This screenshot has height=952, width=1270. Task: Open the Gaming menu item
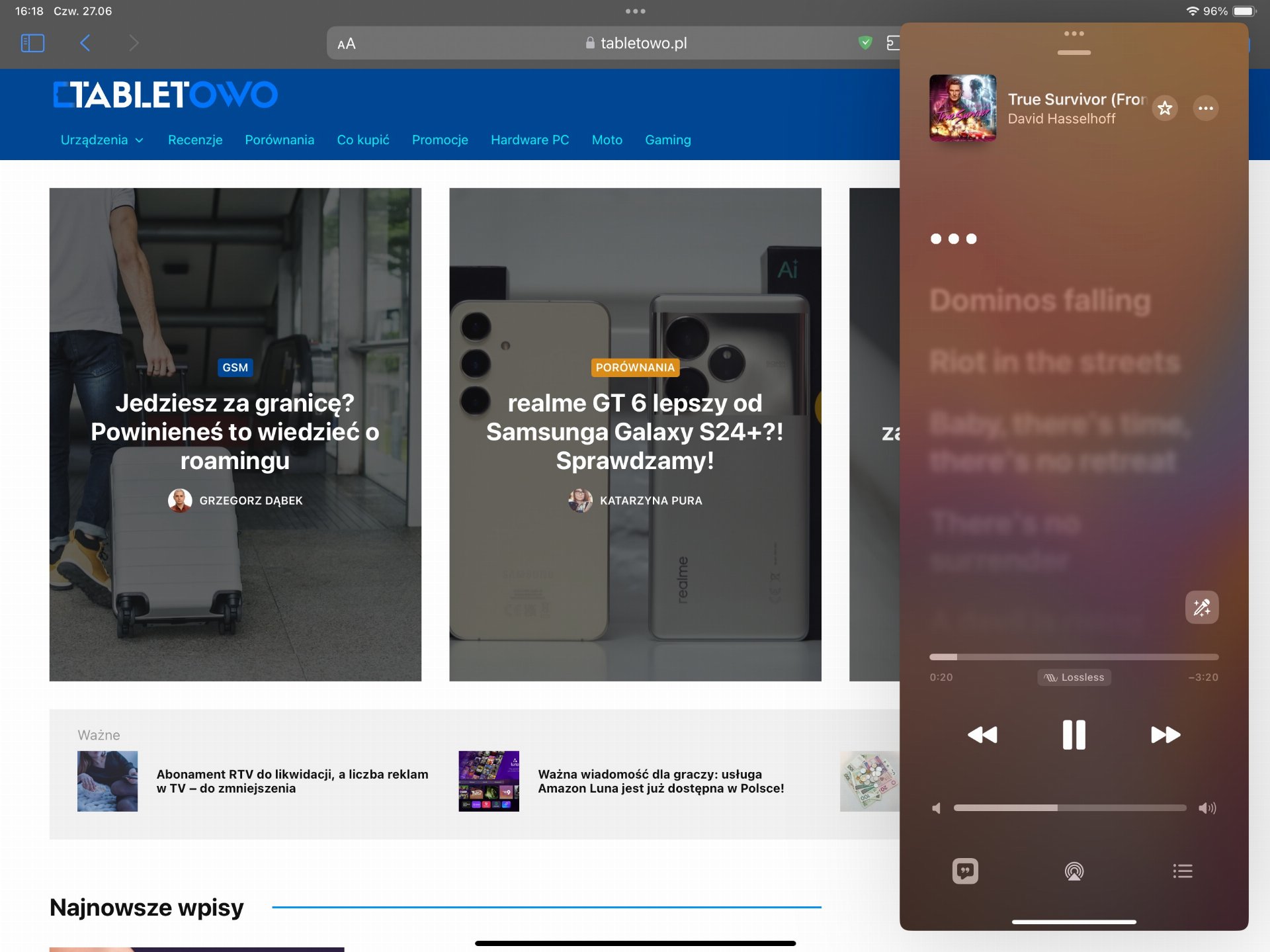click(x=668, y=140)
